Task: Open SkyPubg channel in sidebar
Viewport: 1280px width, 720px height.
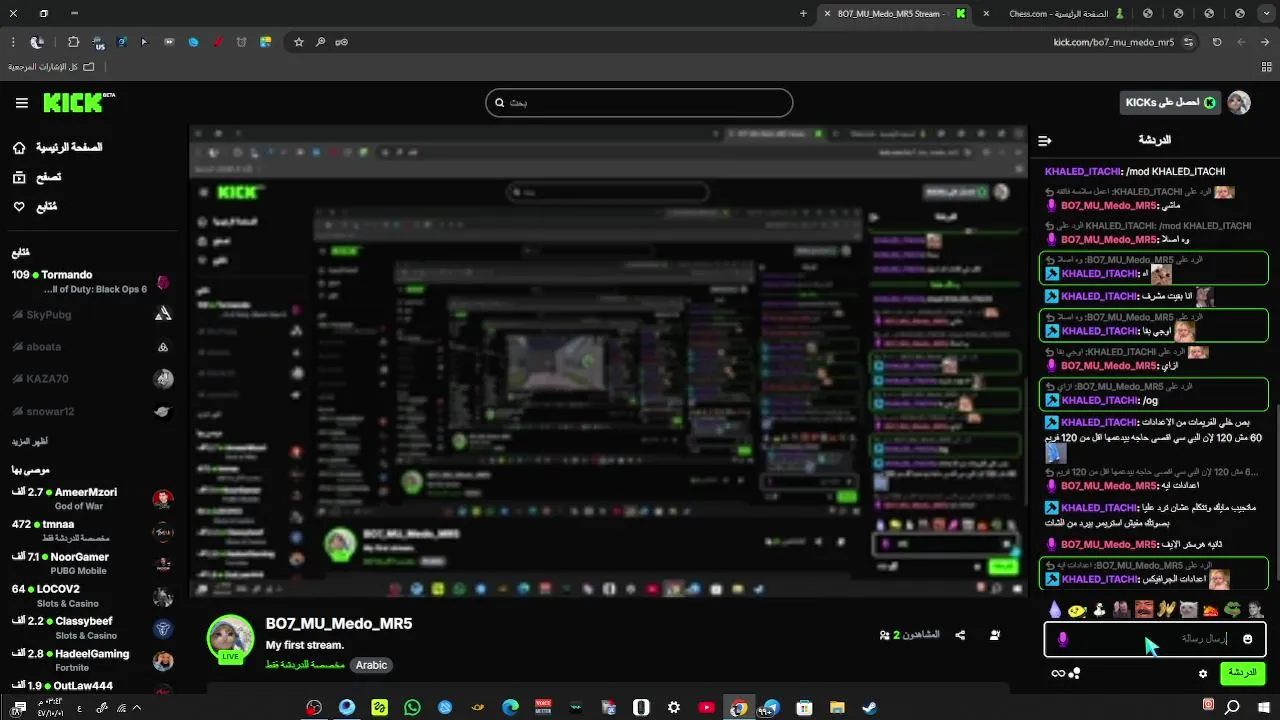Action: pos(92,314)
